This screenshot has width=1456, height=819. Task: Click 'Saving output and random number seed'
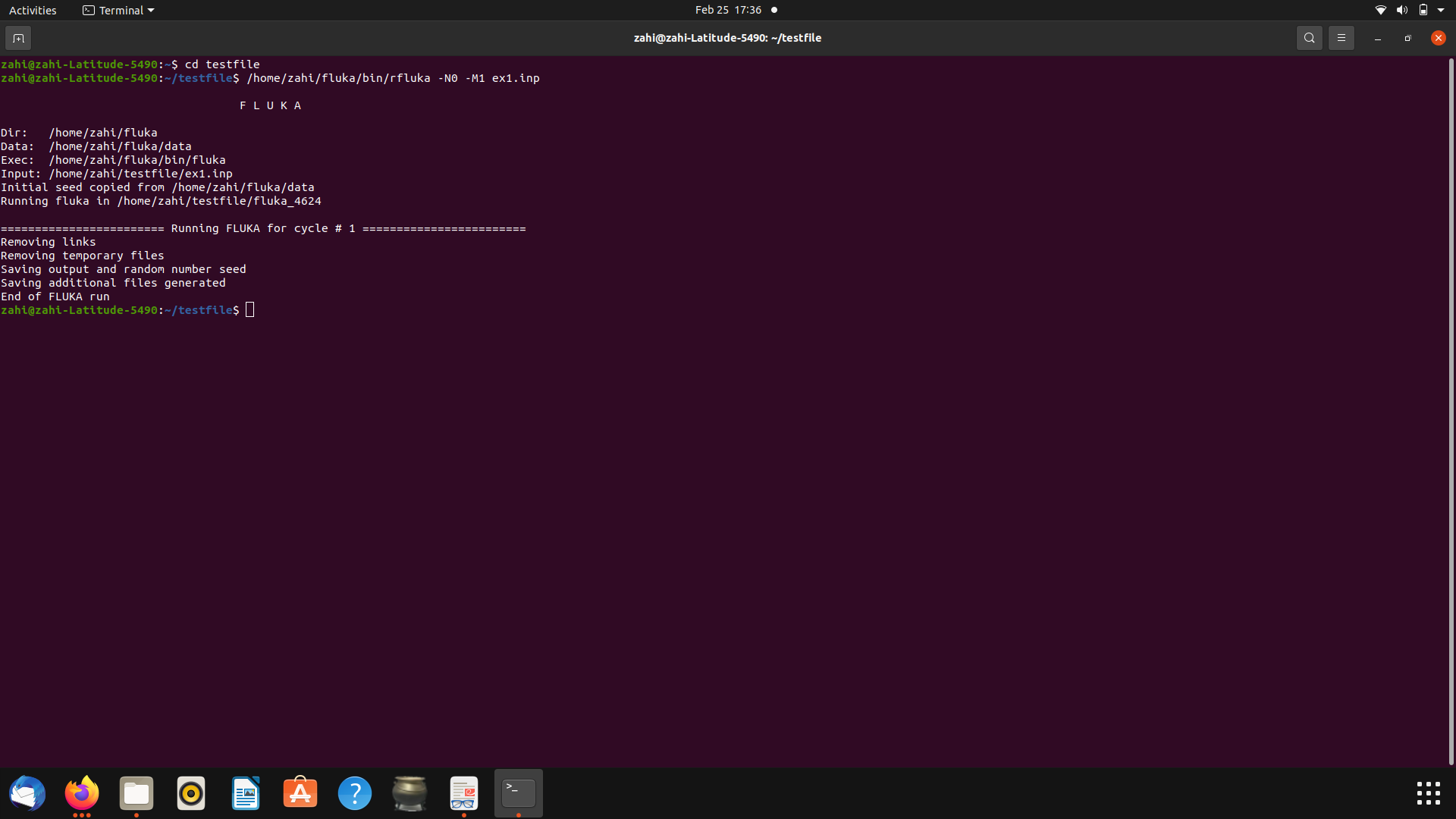pos(124,269)
